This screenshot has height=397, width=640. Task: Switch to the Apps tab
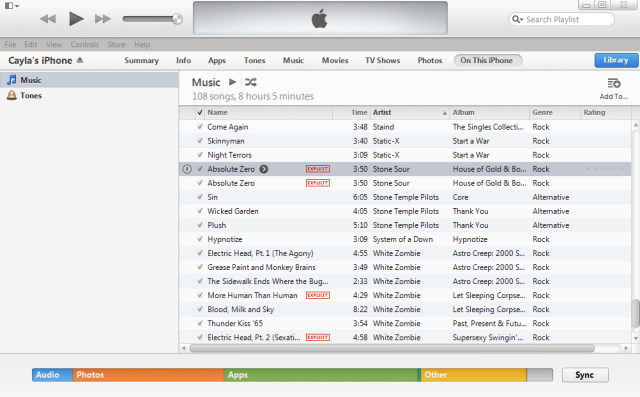(x=217, y=60)
